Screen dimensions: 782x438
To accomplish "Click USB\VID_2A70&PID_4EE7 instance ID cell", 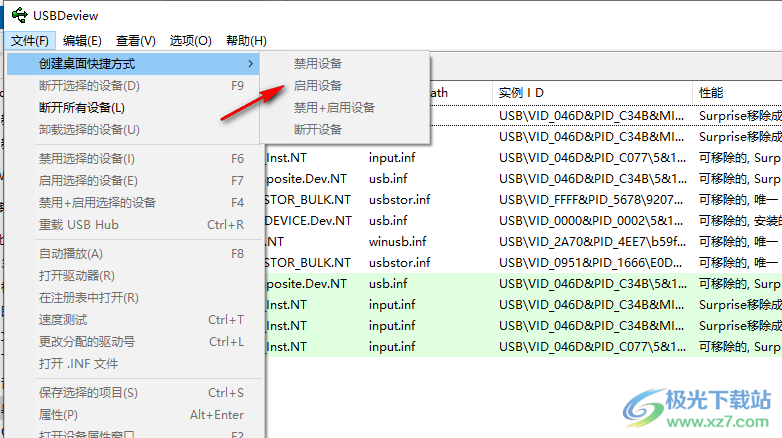I will click(x=592, y=242).
